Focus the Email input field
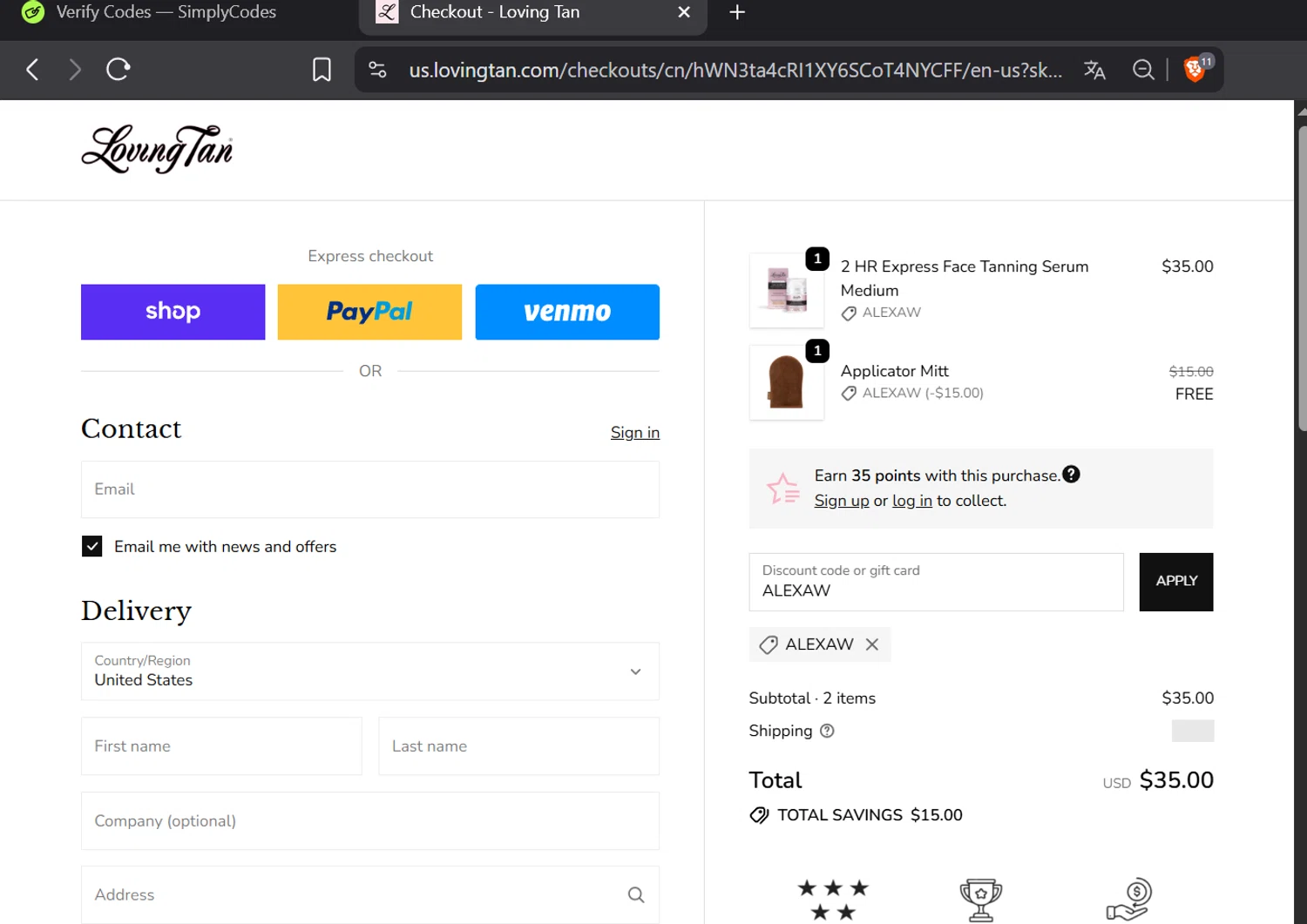The height and width of the screenshot is (924, 1307). (370, 489)
